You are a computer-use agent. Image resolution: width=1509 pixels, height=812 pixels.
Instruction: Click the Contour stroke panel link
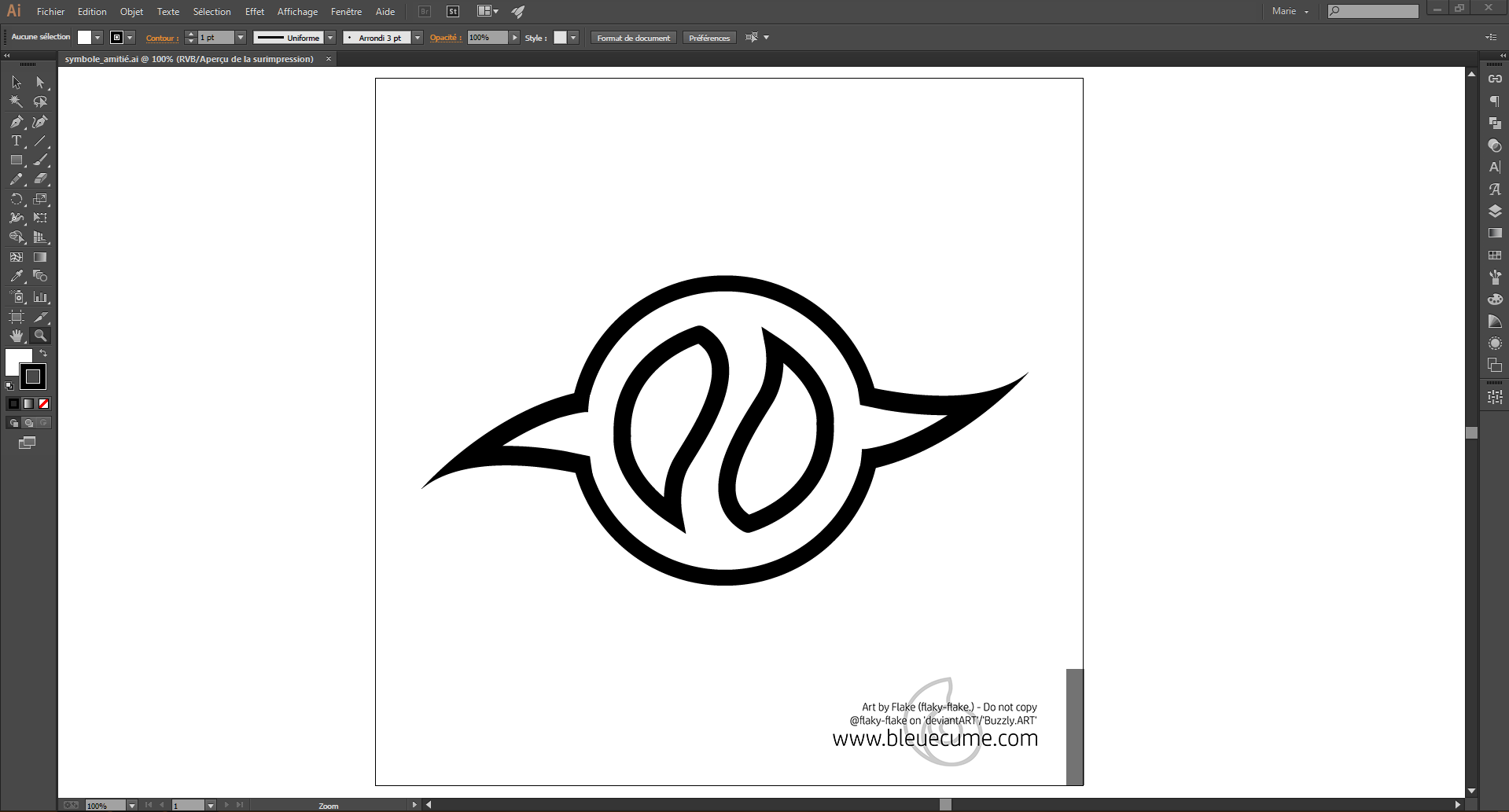coord(162,38)
